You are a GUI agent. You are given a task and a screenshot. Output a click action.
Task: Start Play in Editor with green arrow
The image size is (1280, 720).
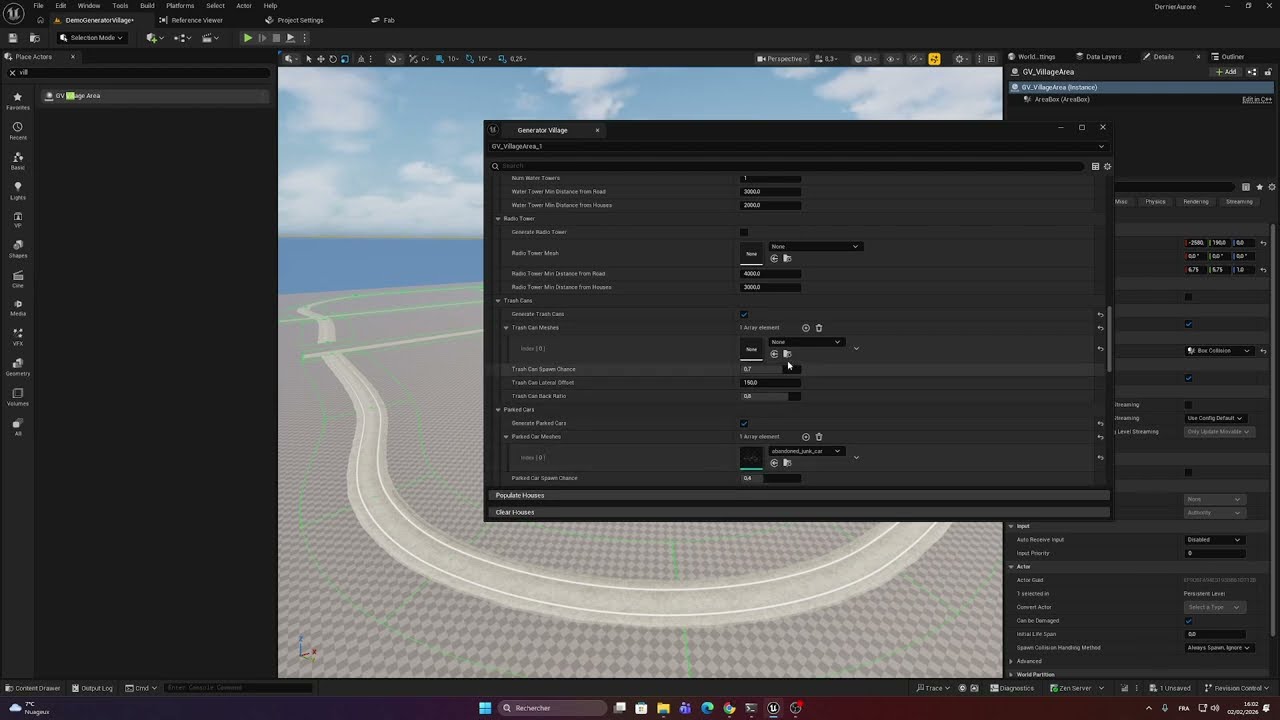point(247,38)
